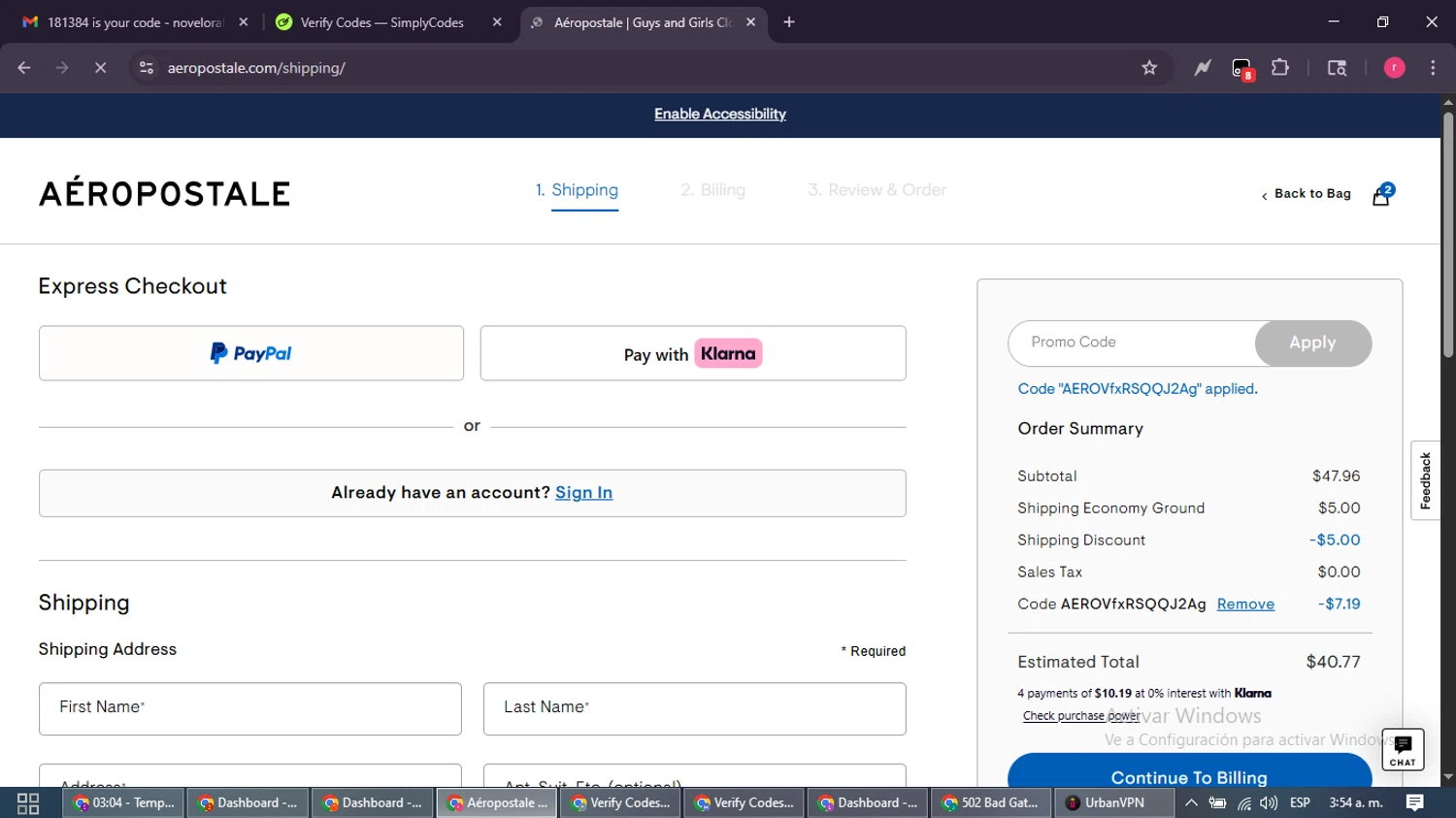Click the Subtotal $47.96 value
The height and width of the screenshot is (818, 1456).
[x=1337, y=476]
